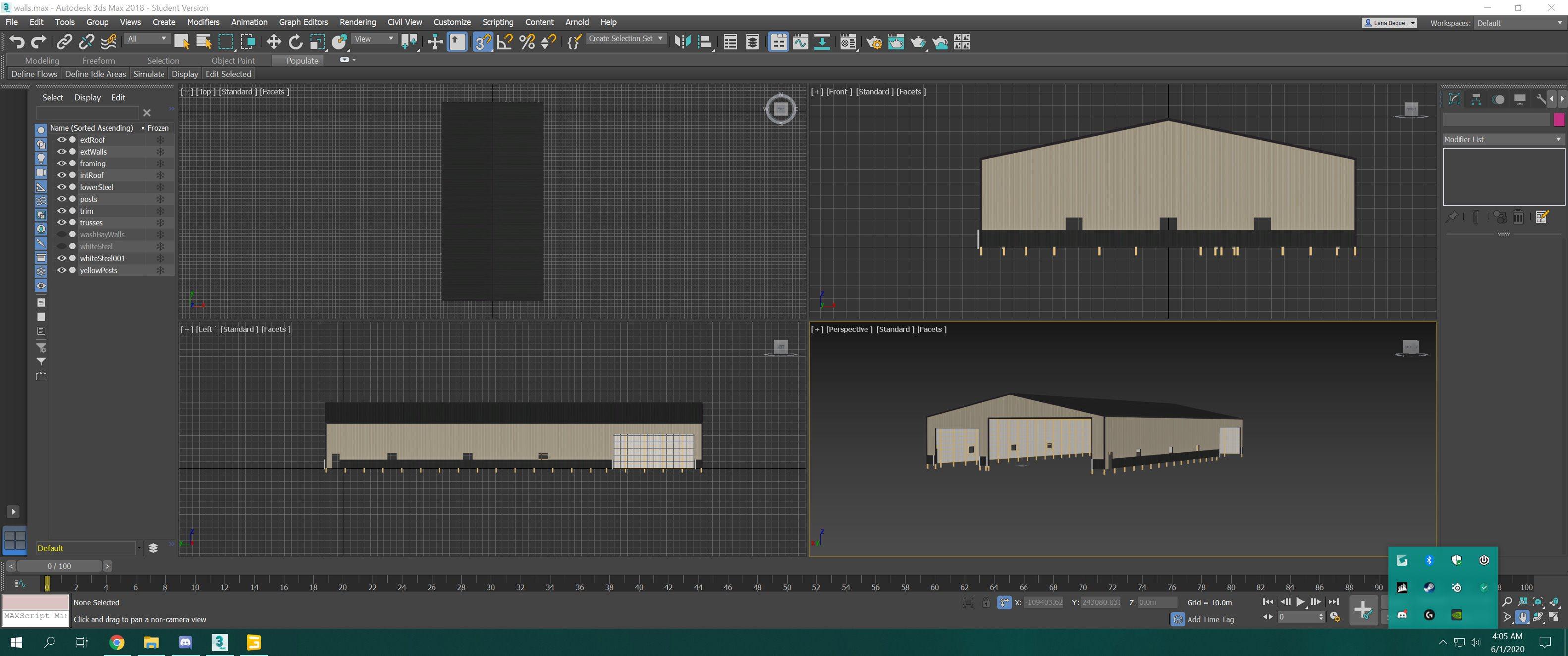1568x656 pixels.
Task: Show the washBayWalls object via eye icon
Action: coord(61,234)
